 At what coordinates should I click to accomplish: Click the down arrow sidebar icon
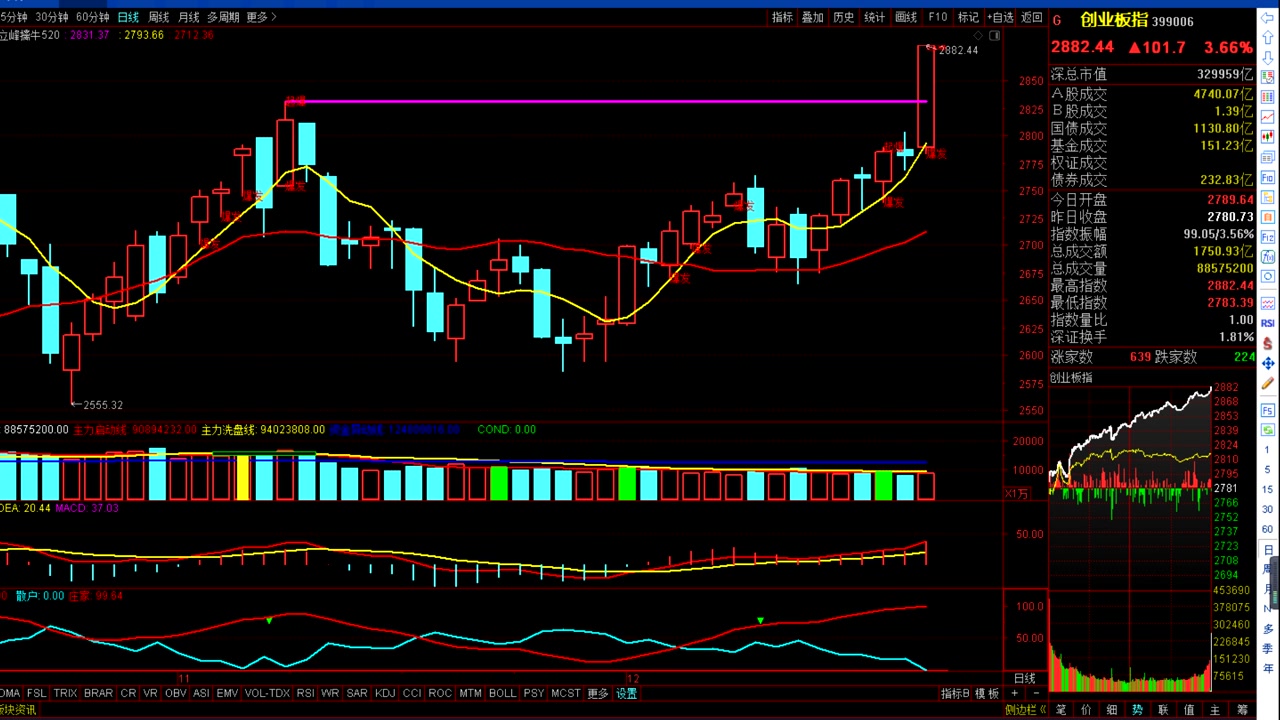(x=1268, y=58)
